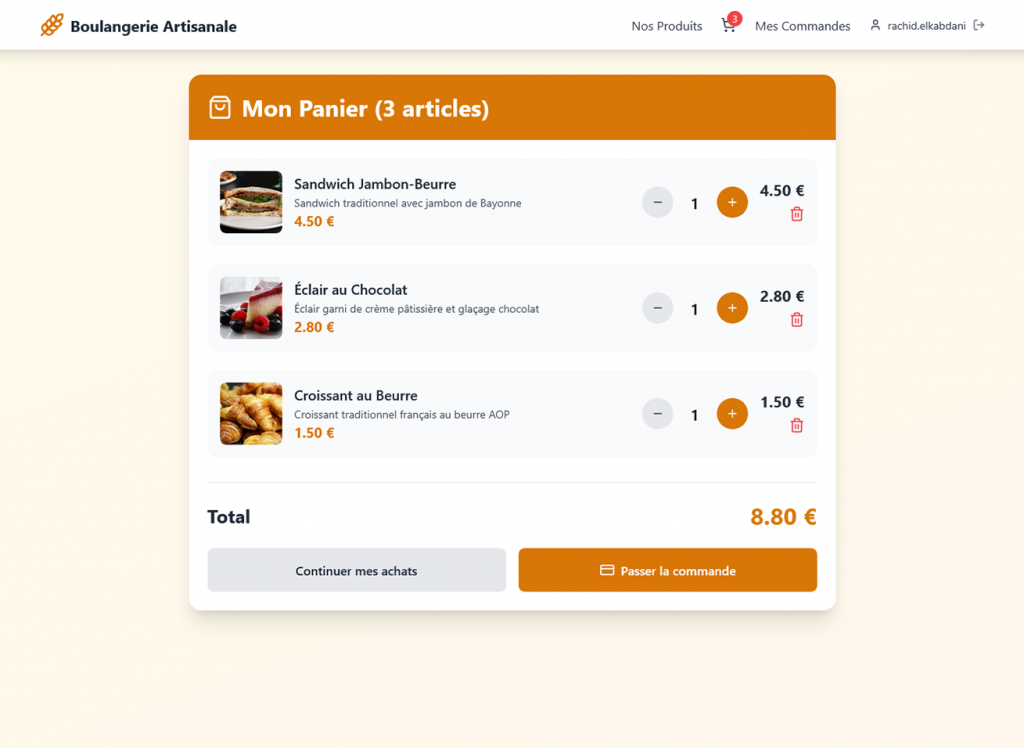Go to Mes Commandes page
Screen dimensions: 1024x748
pos(802,26)
